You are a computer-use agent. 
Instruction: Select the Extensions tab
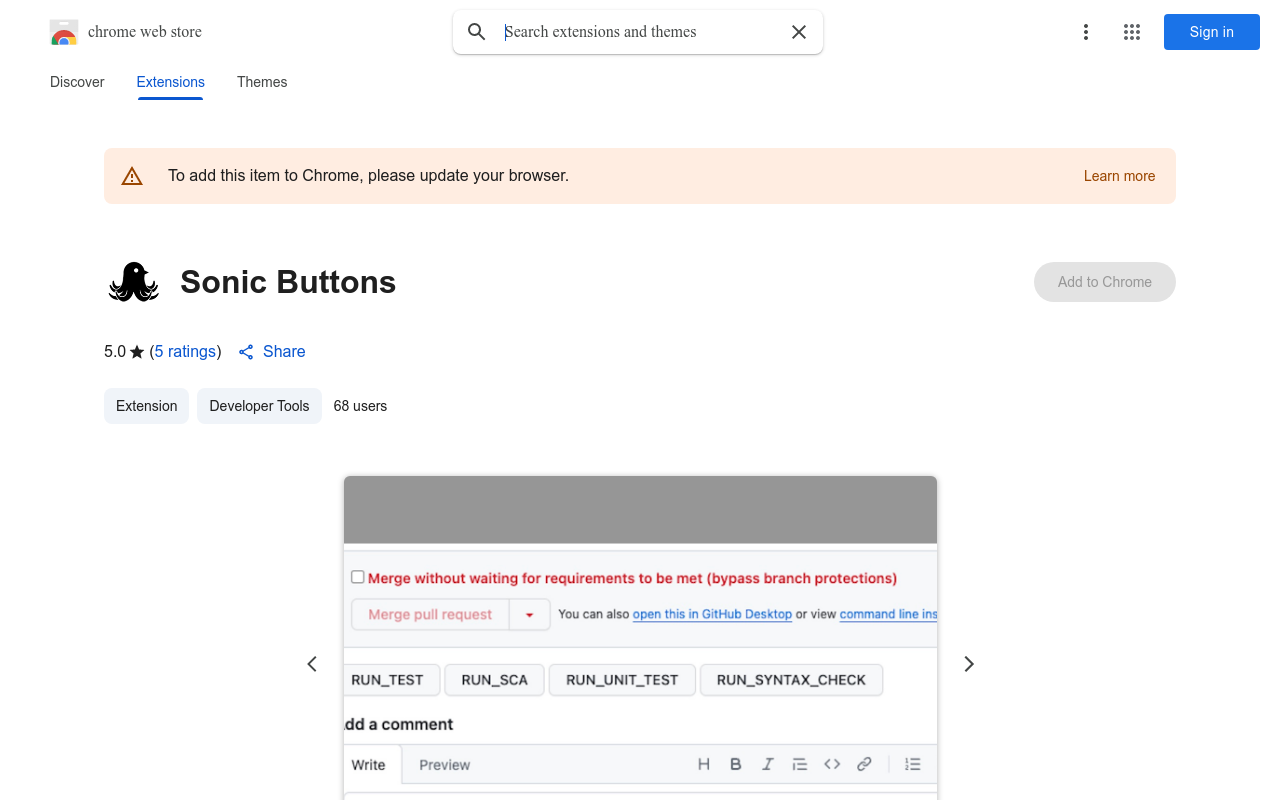tap(171, 82)
